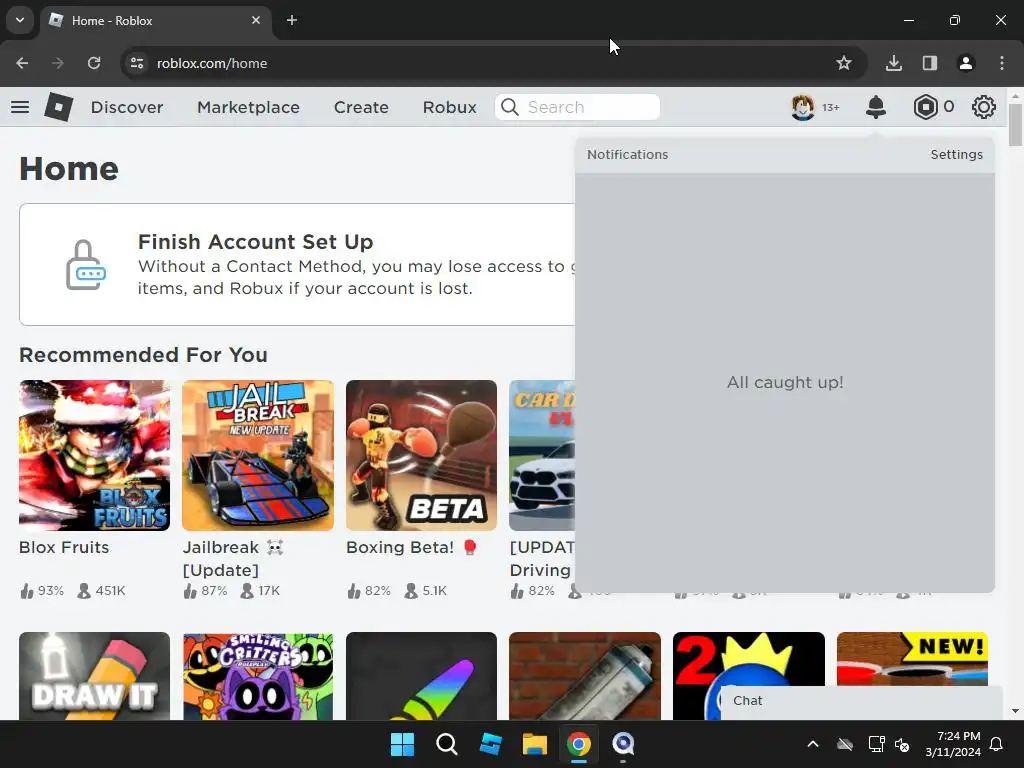Open the Robux menu item

tap(449, 107)
